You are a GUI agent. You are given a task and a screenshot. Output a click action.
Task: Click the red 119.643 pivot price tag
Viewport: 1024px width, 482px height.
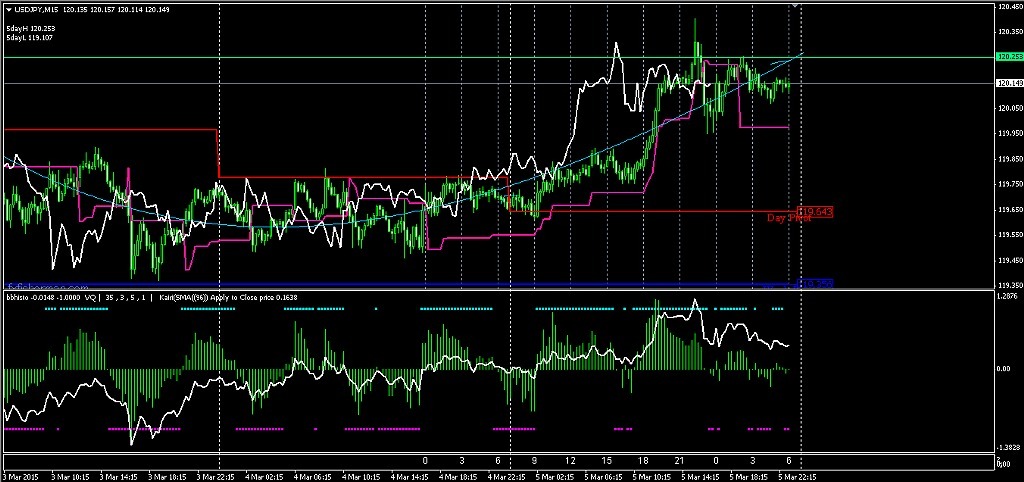click(x=815, y=212)
